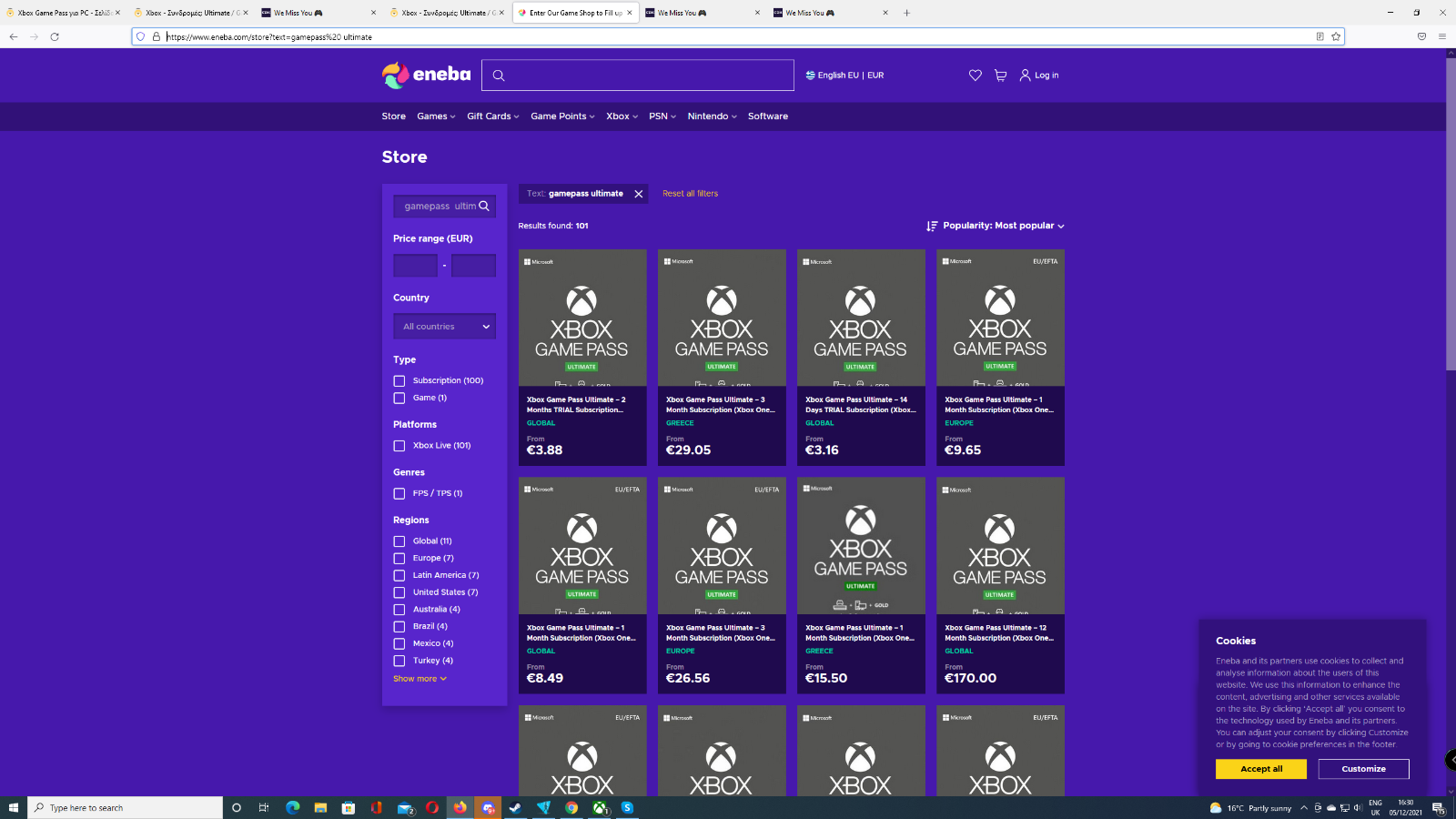Viewport: 1456px width, 819px height.
Task: Tick the Subscription (100) type checkbox
Action: [399, 381]
